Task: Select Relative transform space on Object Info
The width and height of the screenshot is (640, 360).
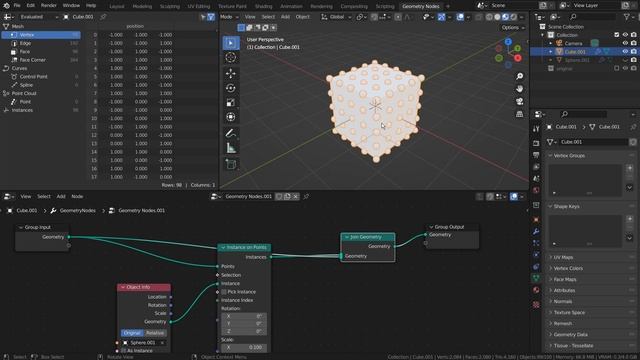Action: [155, 333]
